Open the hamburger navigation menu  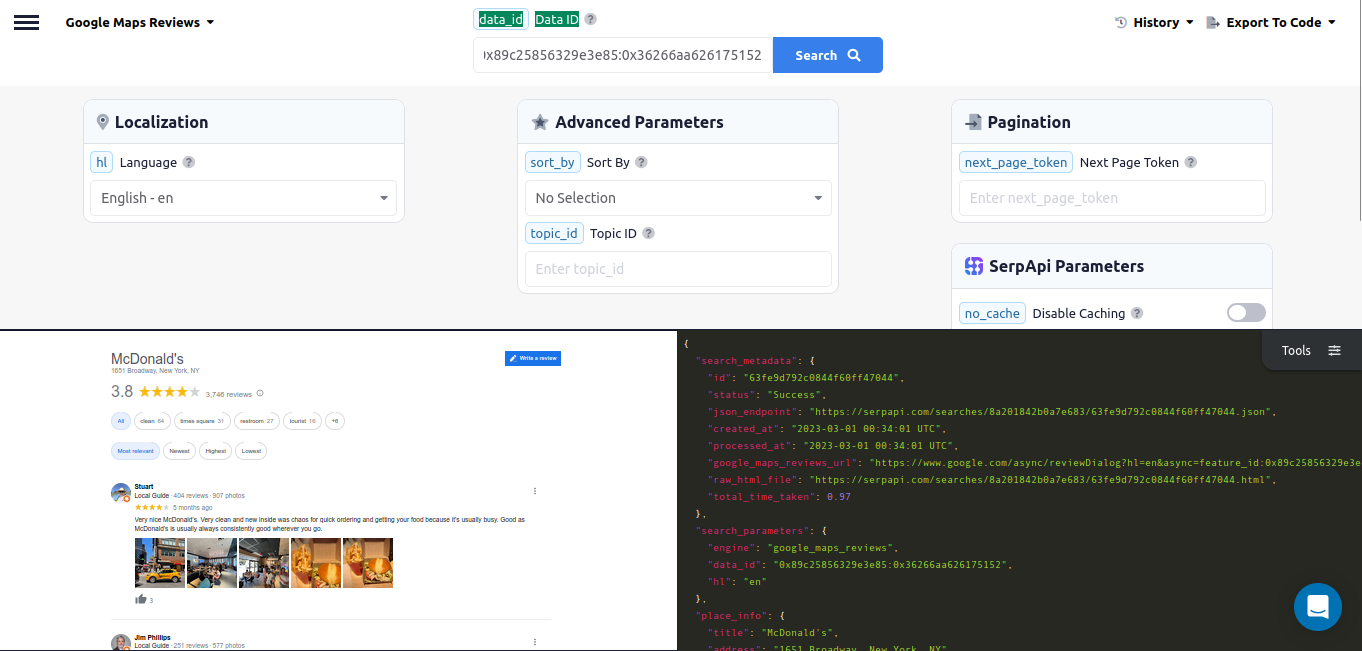(27, 22)
